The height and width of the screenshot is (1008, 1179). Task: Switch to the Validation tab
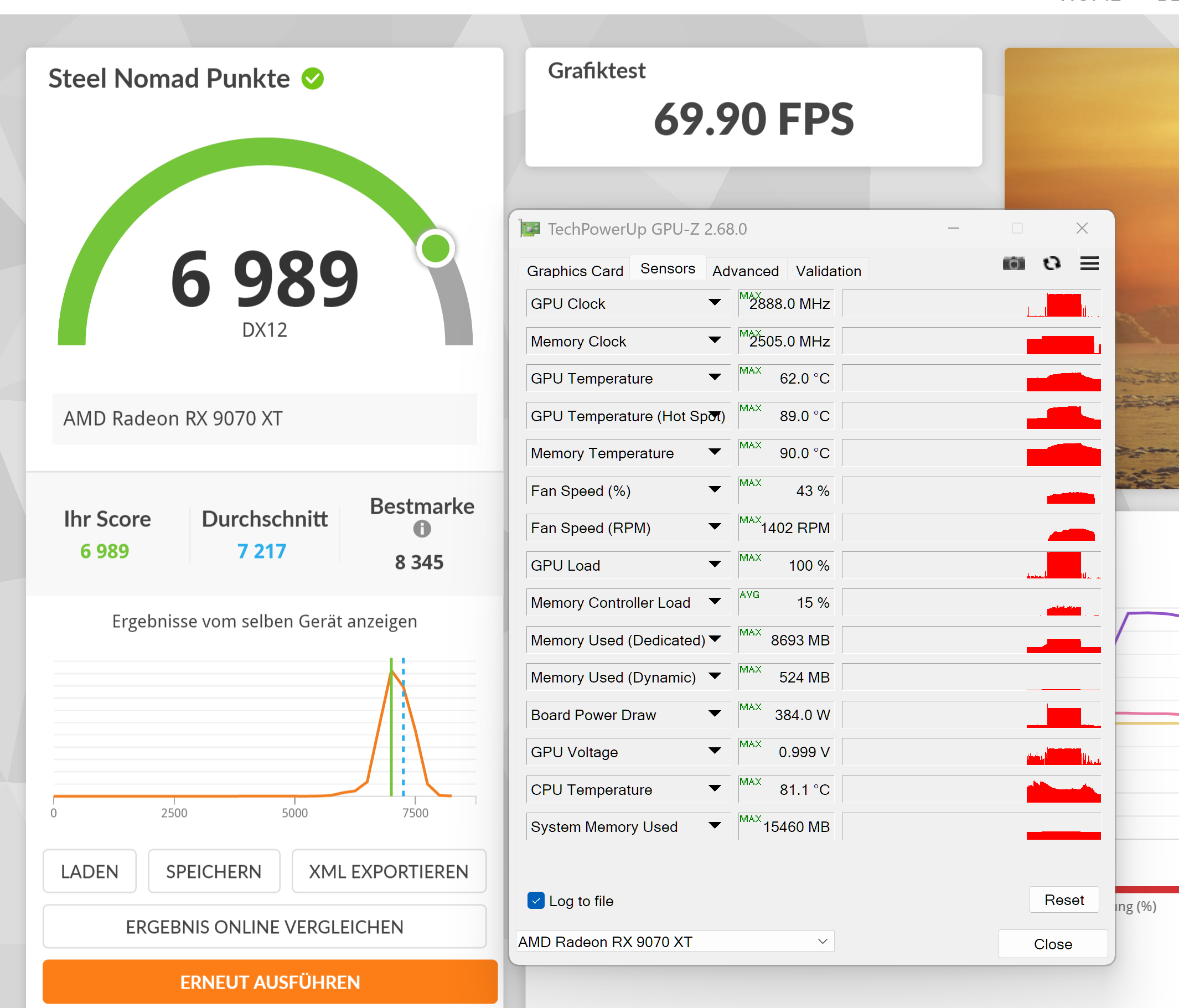click(x=828, y=271)
